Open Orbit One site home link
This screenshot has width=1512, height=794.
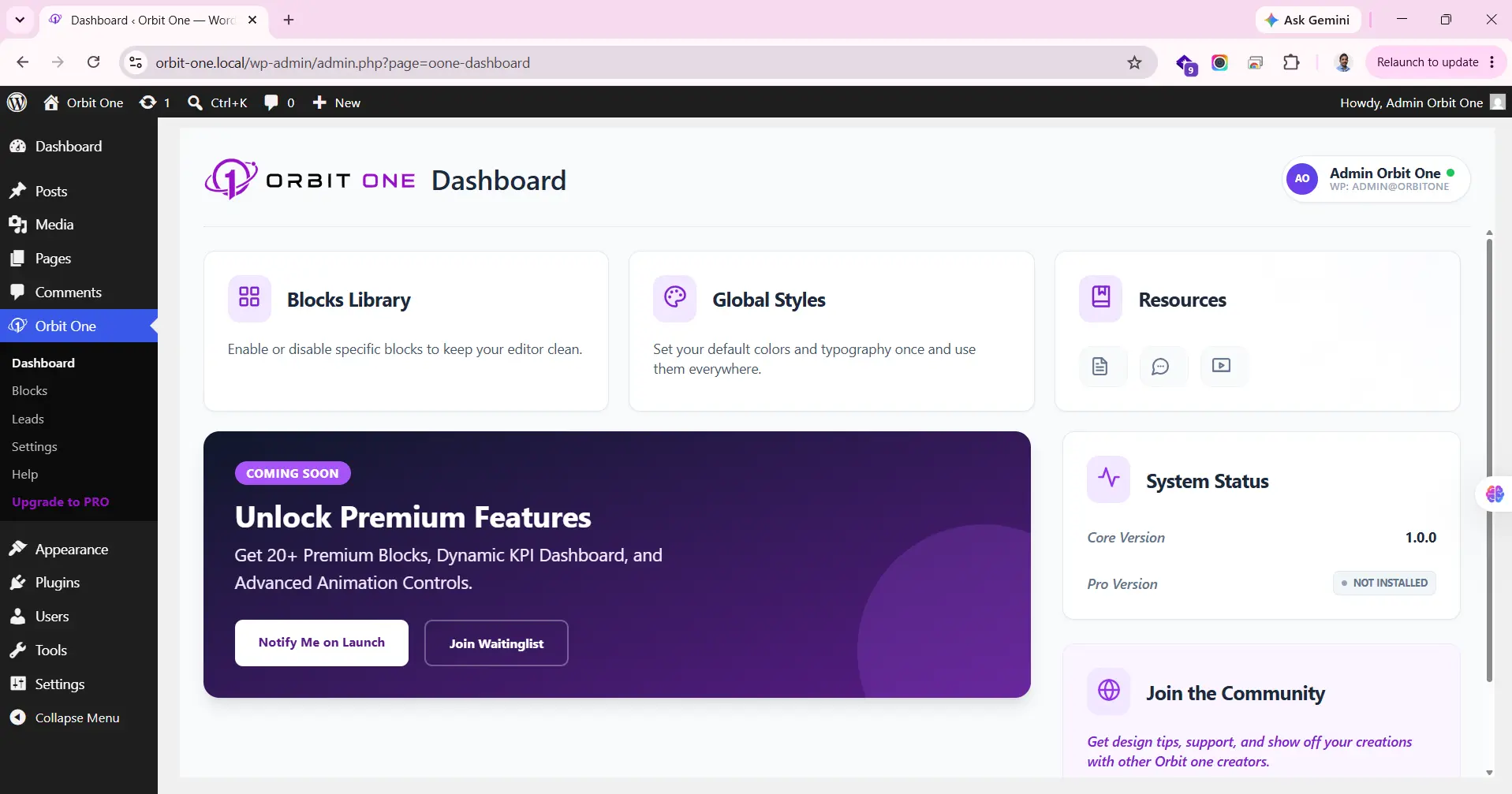point(84,103)
